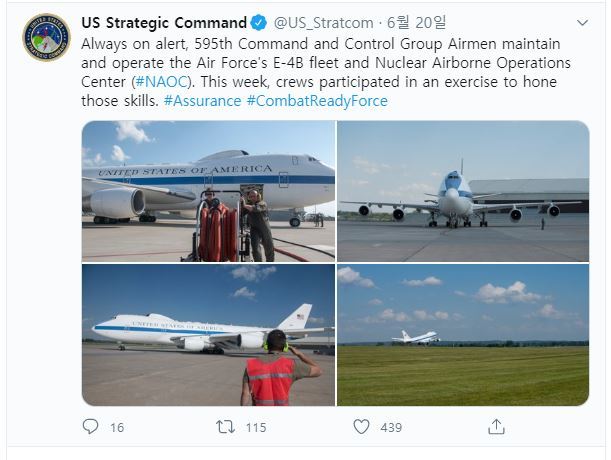Like the tweet with the heart icon
Screen dimensions: 611x460
coord(361,427)
